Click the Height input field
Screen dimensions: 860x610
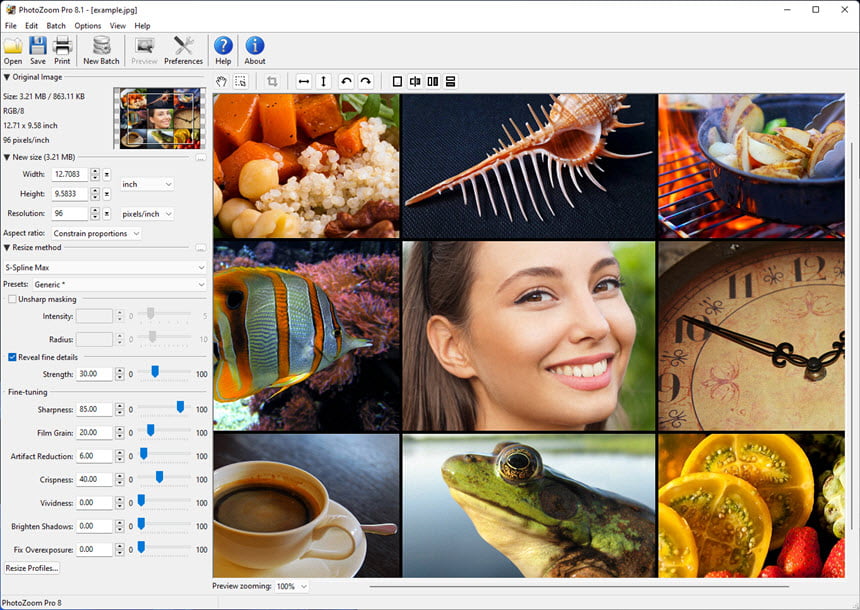coord(70,194)
